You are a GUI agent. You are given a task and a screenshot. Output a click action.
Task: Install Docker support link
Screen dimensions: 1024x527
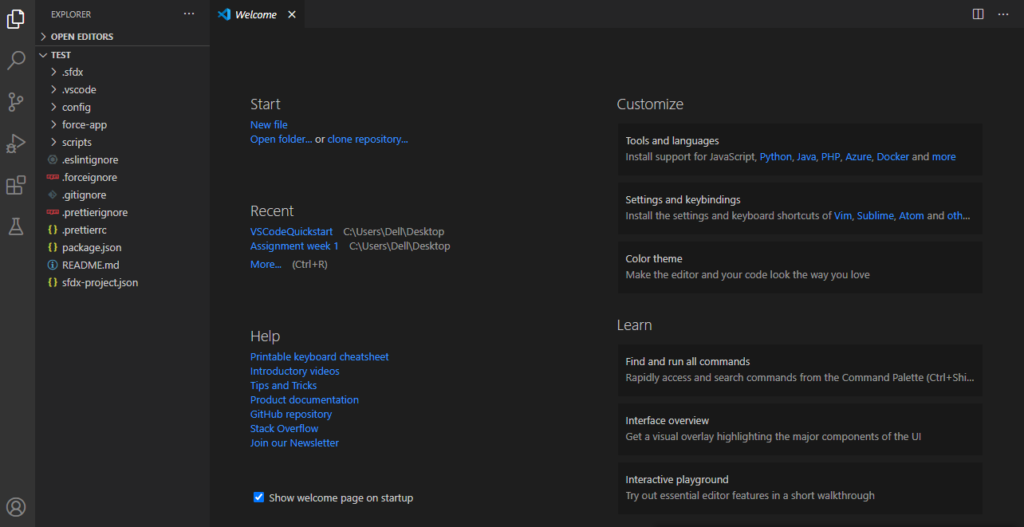coord(893,157)
